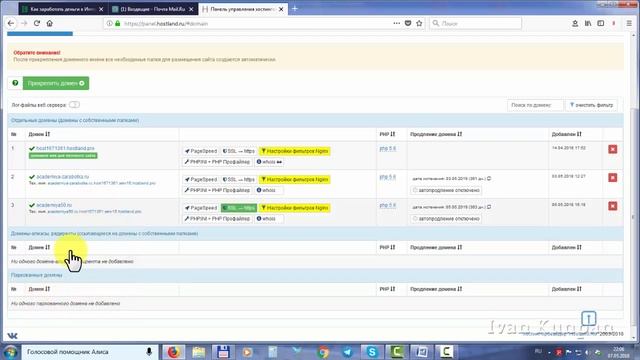Viewport: 640px width, 360px height.
Task: Open a new browser tab with plus button
Action: [295, 9]
